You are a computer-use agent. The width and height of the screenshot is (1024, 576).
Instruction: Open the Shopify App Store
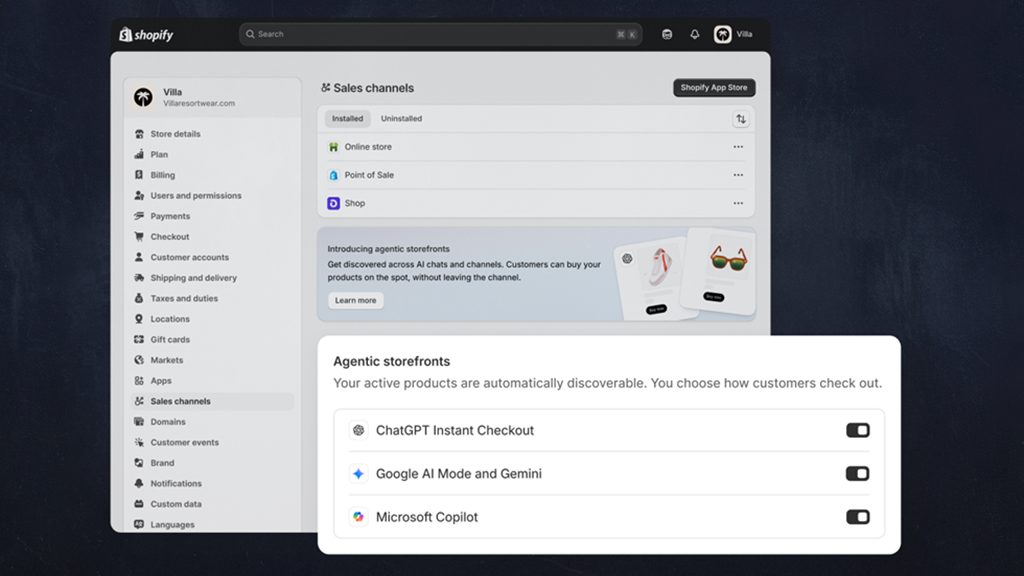pos(713,87)
